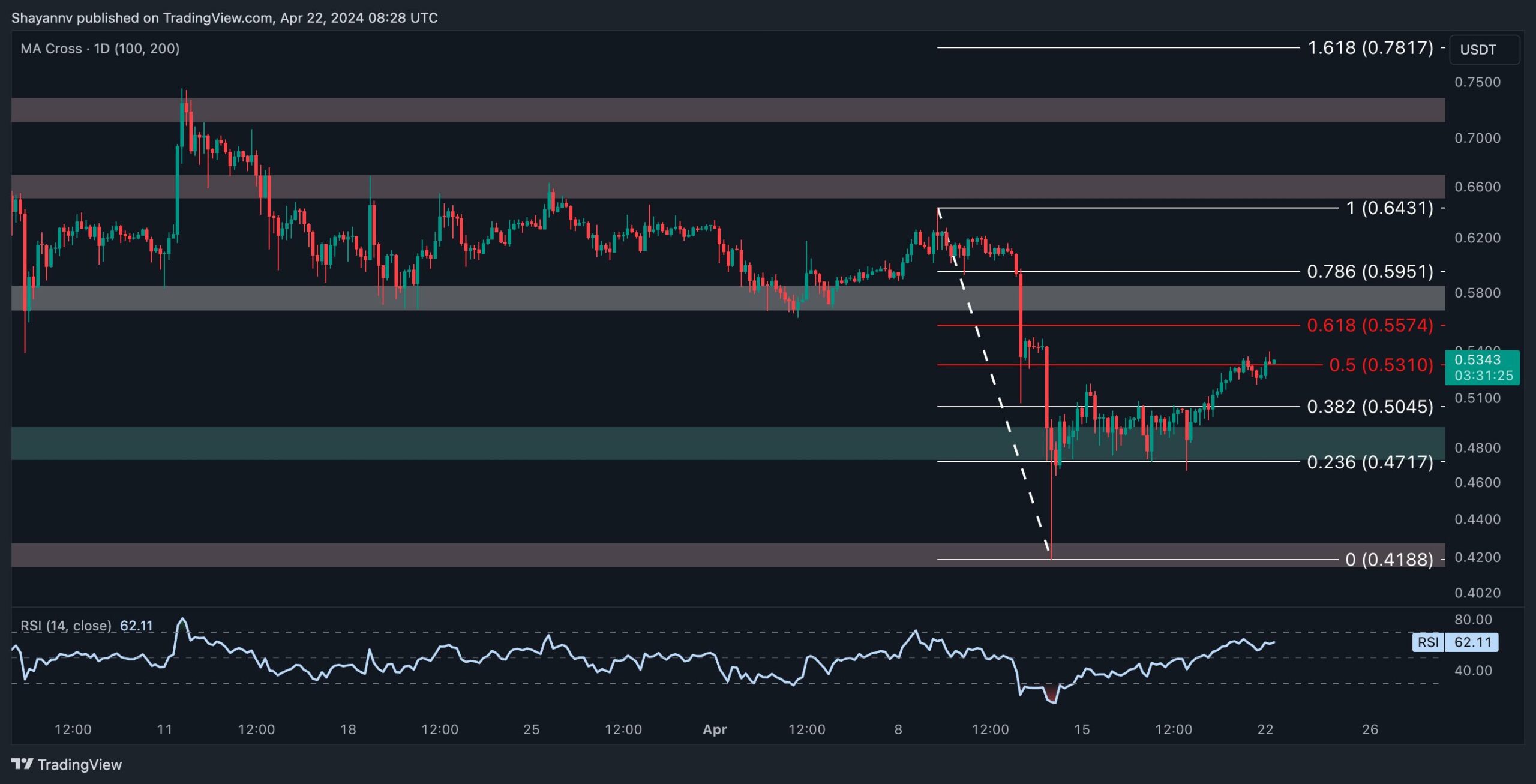Select the 0.618 (0.5574) red Fibonacci label
This screenshot has width=1536, height=784.
[x=1370, y=325]
